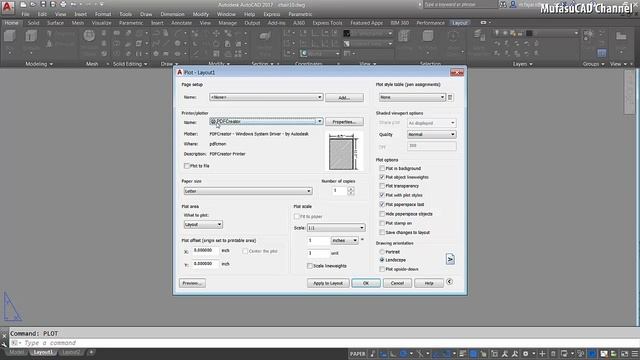Expand the Solid Editing ribbon panel

[130, 64]
